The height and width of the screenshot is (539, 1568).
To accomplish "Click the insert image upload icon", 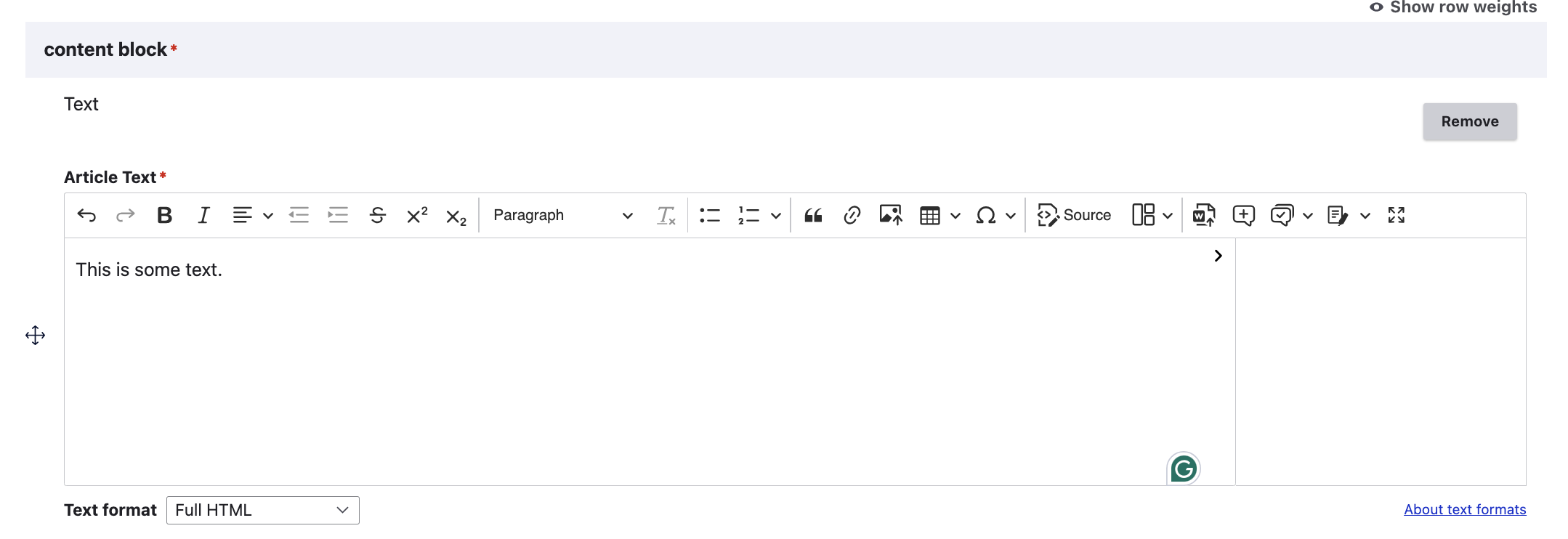I will click(x=891, y=215).
